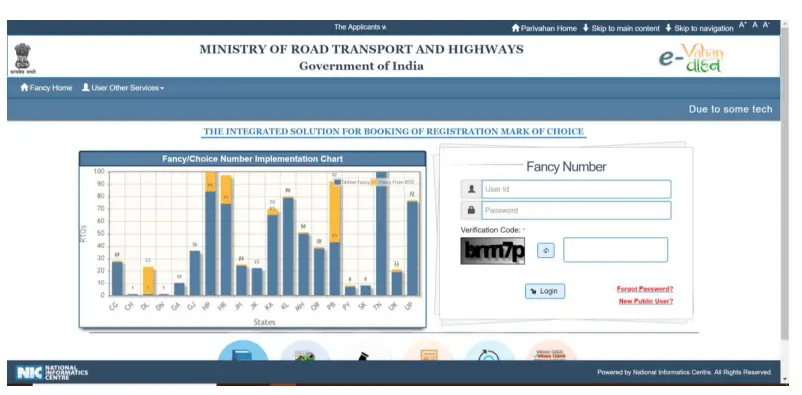Click the blue UP bar in chart
The width and height of the screenshot is (802, 395).
pyautogui.click(x=412, y=249)
